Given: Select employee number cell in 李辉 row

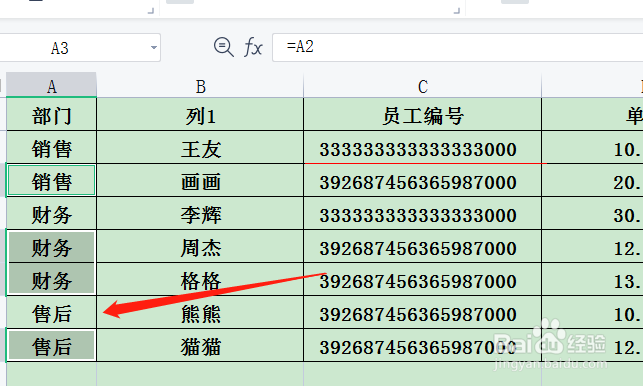Looking at the screenshot, I should point(422,213).
